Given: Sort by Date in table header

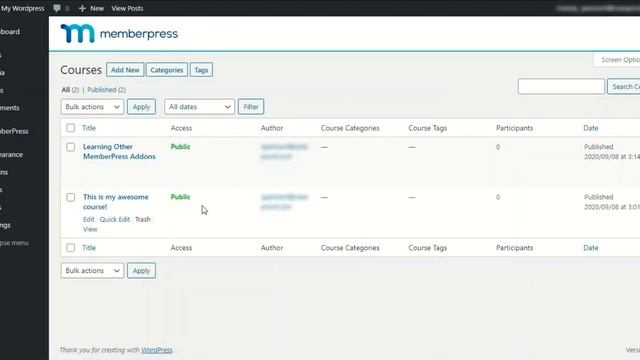Looking at the screenshot, I should 591,128.
